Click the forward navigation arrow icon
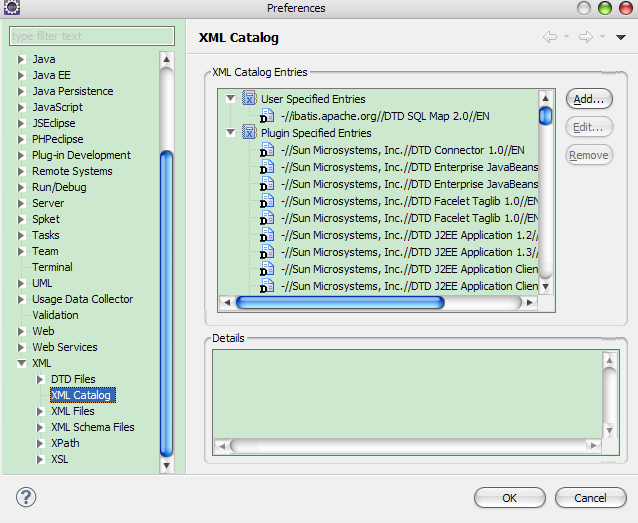Viewport: 638px width, 523px height. 585,38
